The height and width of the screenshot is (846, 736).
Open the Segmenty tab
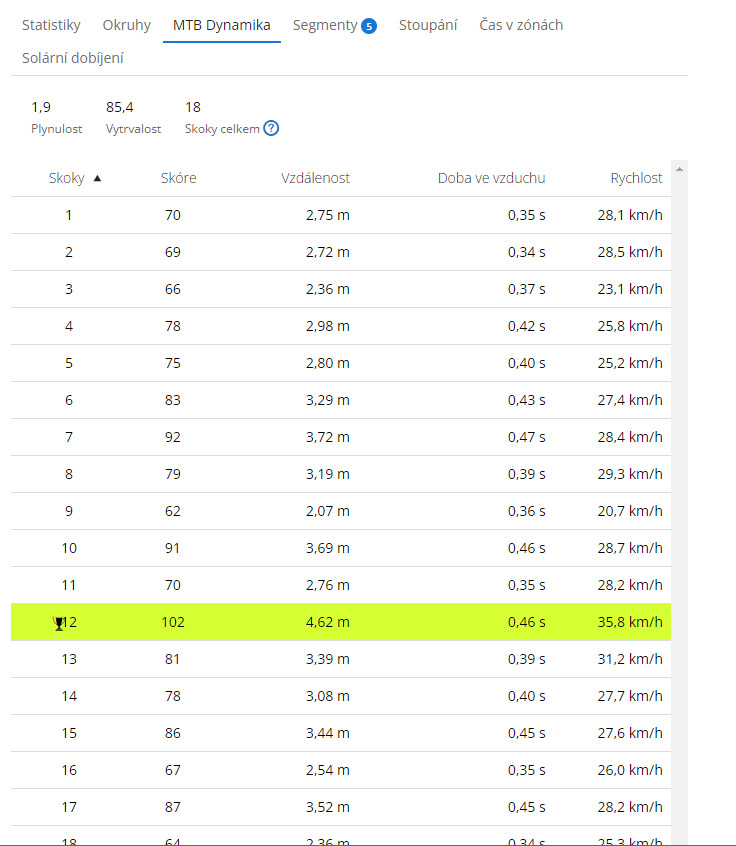click(324, 25)
